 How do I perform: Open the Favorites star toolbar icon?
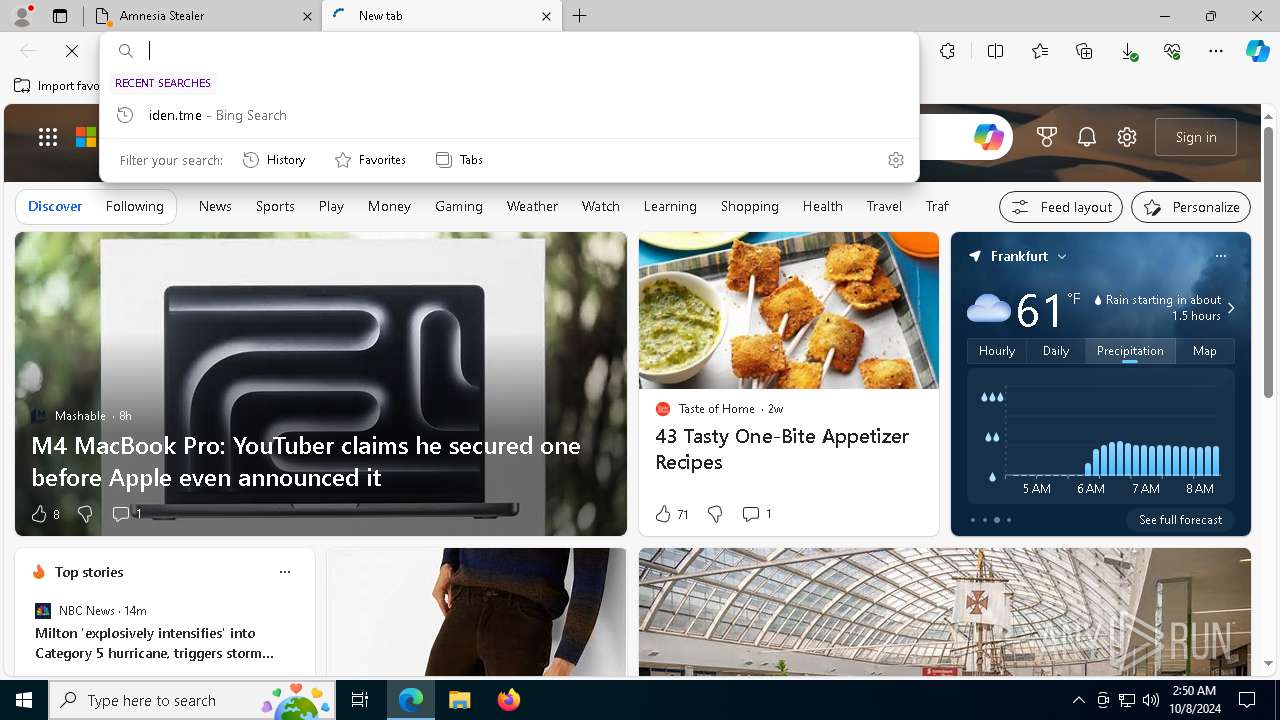(x=1040, y=51)
